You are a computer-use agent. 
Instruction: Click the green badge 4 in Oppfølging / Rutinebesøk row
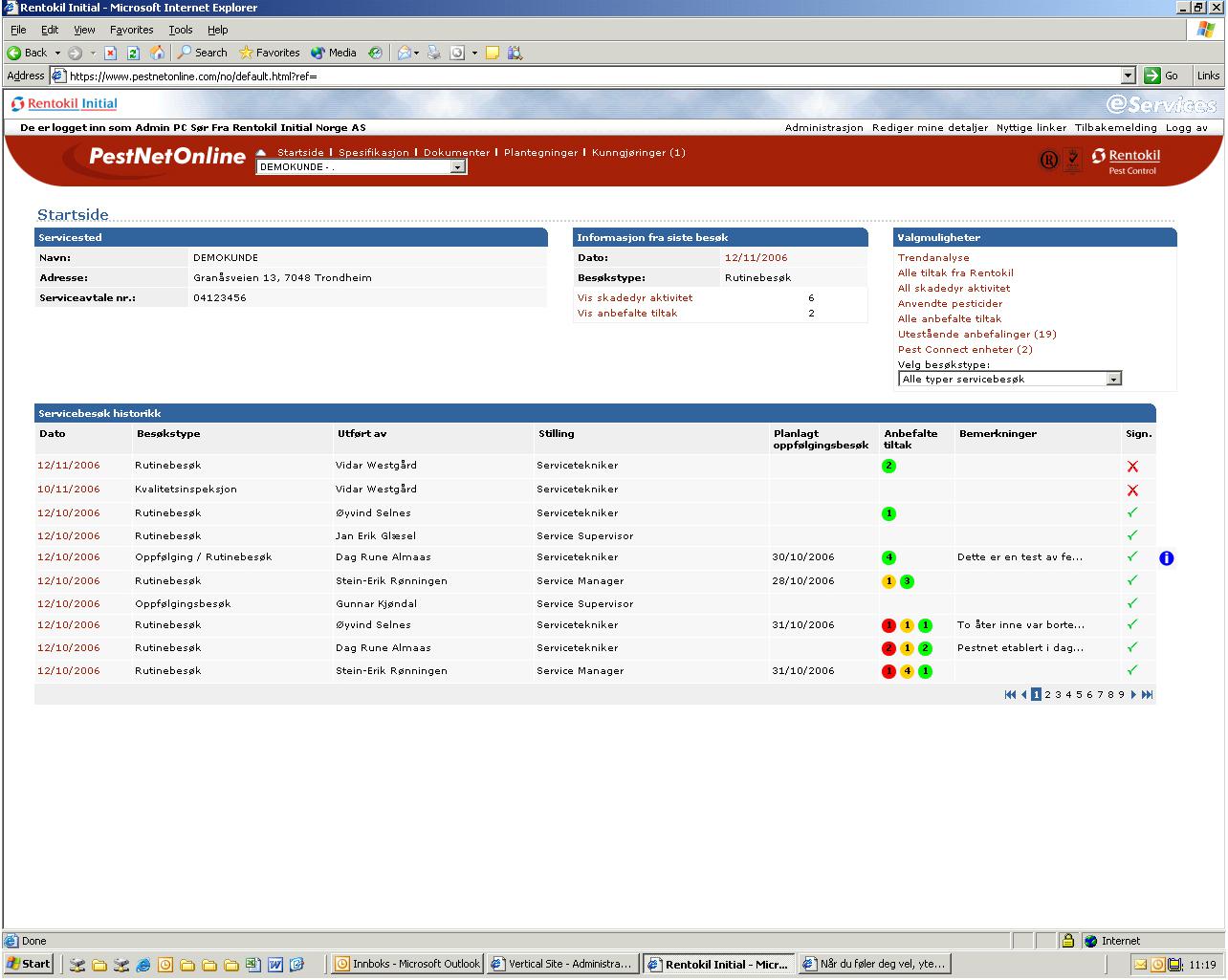point(888,557)
